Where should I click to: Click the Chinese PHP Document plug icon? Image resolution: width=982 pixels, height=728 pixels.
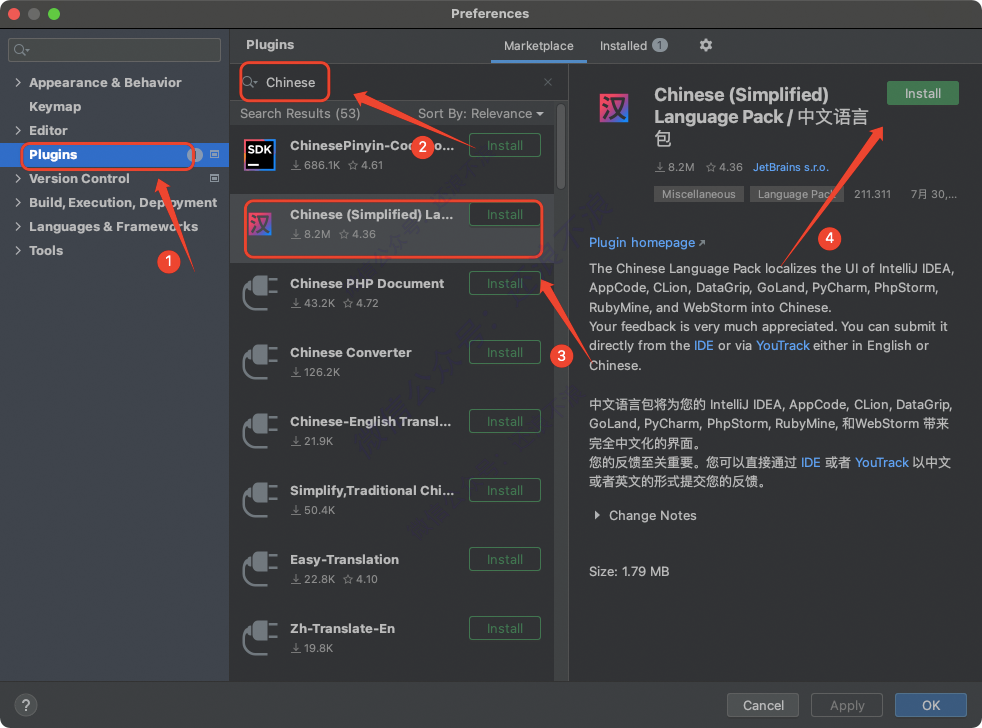260,293
